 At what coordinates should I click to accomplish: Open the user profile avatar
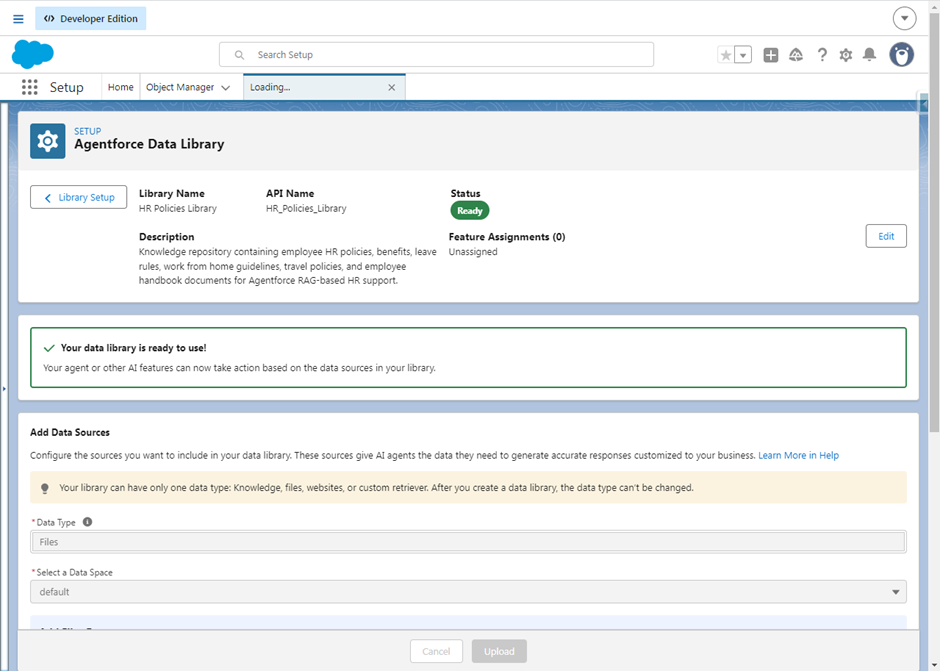[x=901, y=55]
